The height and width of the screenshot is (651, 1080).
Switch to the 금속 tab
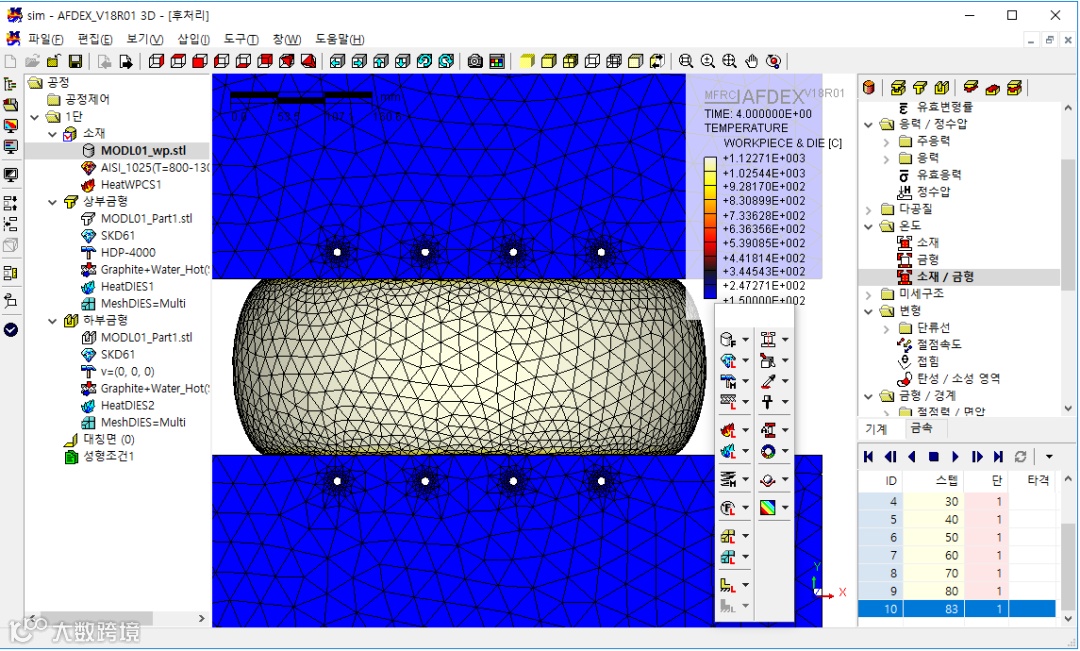point(922,428)
